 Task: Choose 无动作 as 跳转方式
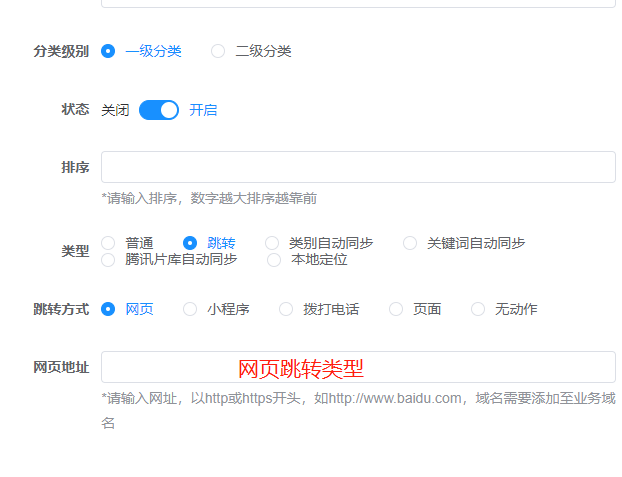click(x=478, y=309)
